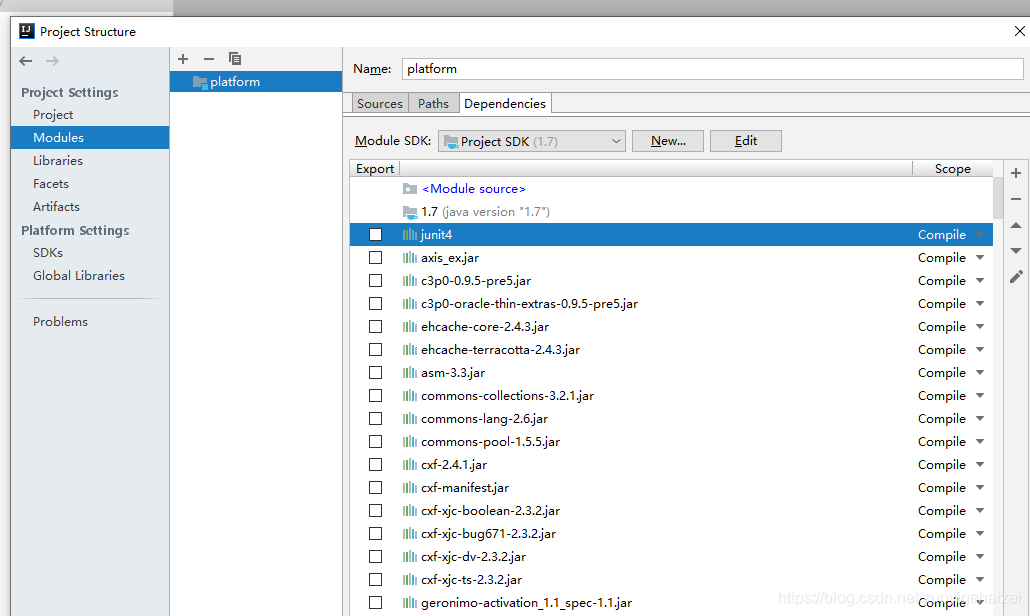
Task: Change scope of ehcache-core-2.4.3.jar
Action: coord(980,326)
